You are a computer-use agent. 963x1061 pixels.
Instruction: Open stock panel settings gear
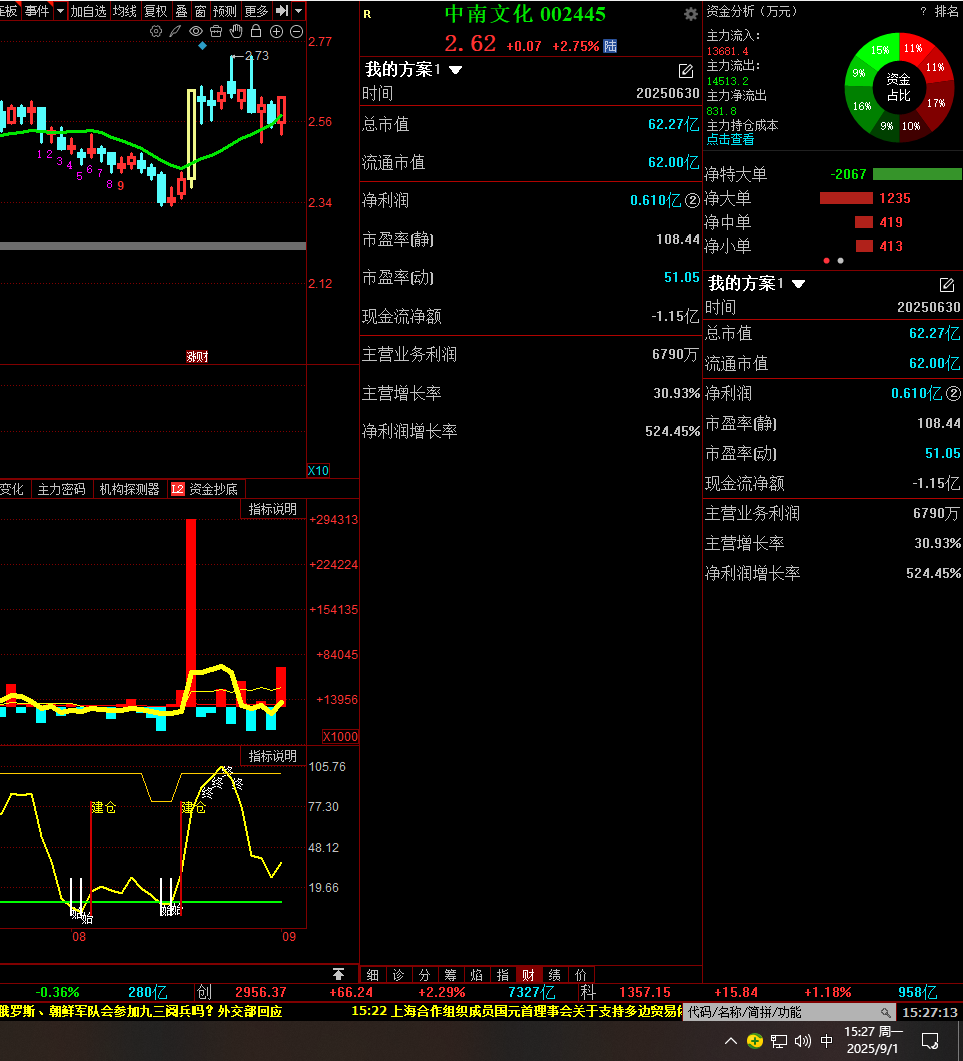(690, 14)
